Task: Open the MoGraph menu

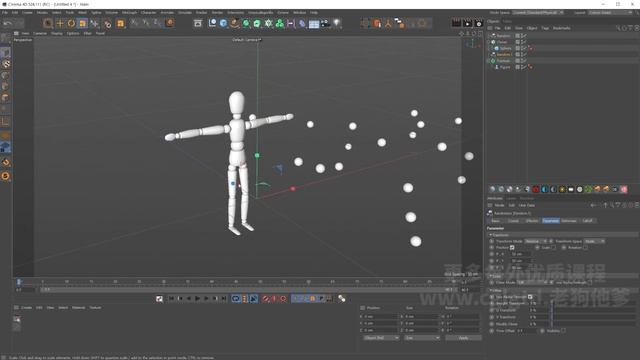Action: 129,13
